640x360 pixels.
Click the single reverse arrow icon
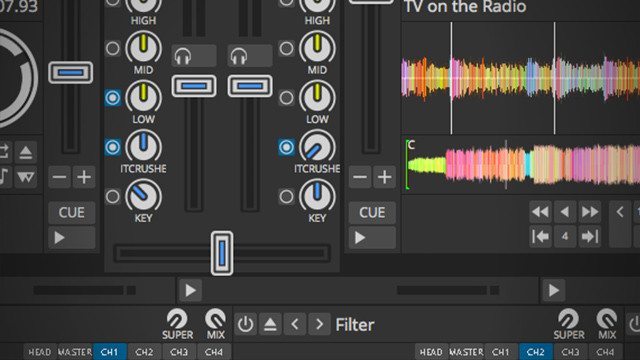[565, 212]
